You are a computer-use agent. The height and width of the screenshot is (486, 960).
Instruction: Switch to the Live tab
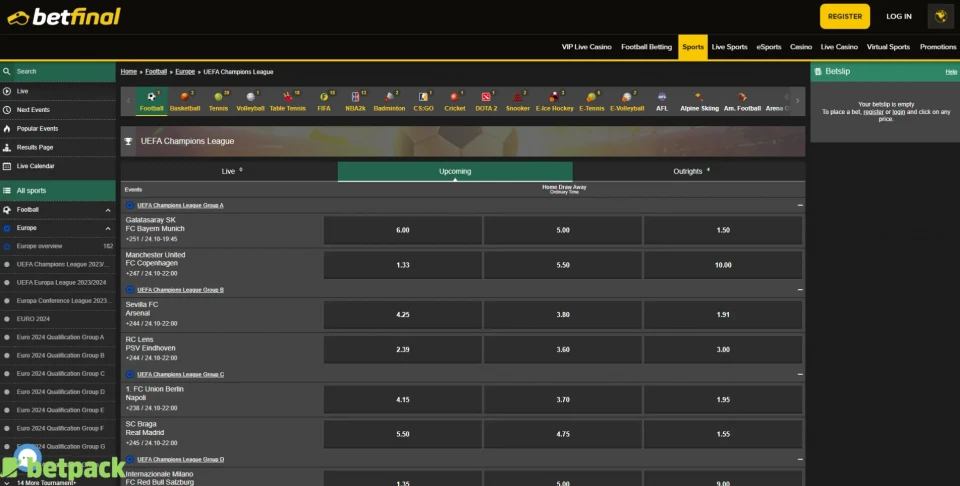click(229, 171)
